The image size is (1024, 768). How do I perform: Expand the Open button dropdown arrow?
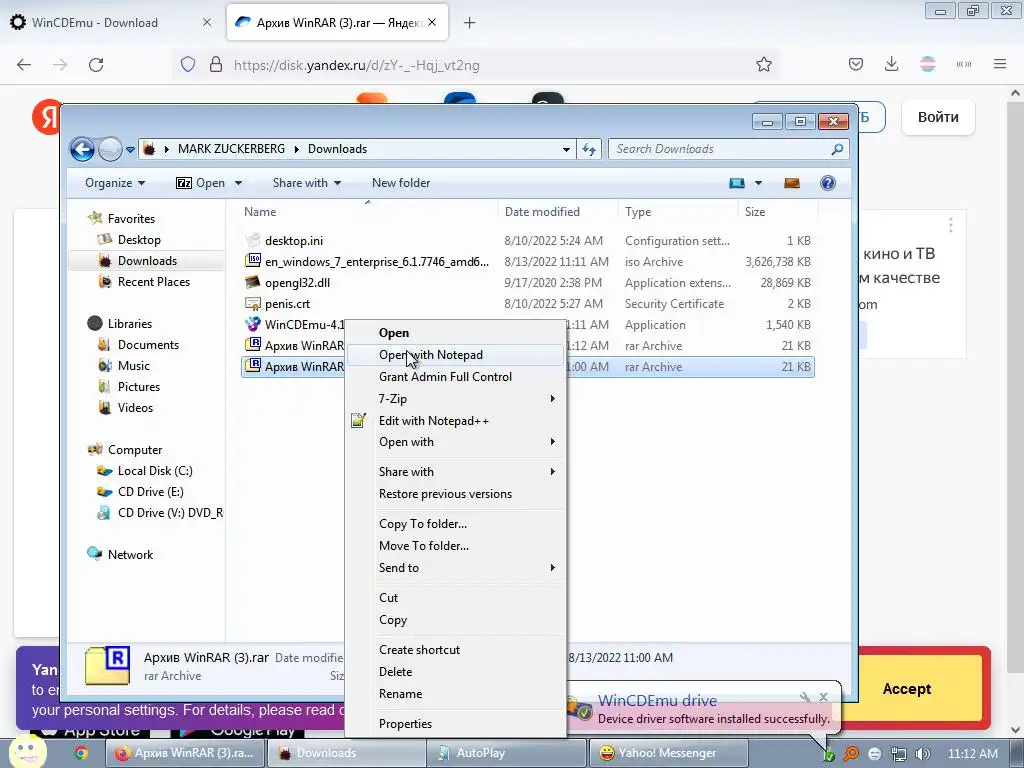coord(238,183)
